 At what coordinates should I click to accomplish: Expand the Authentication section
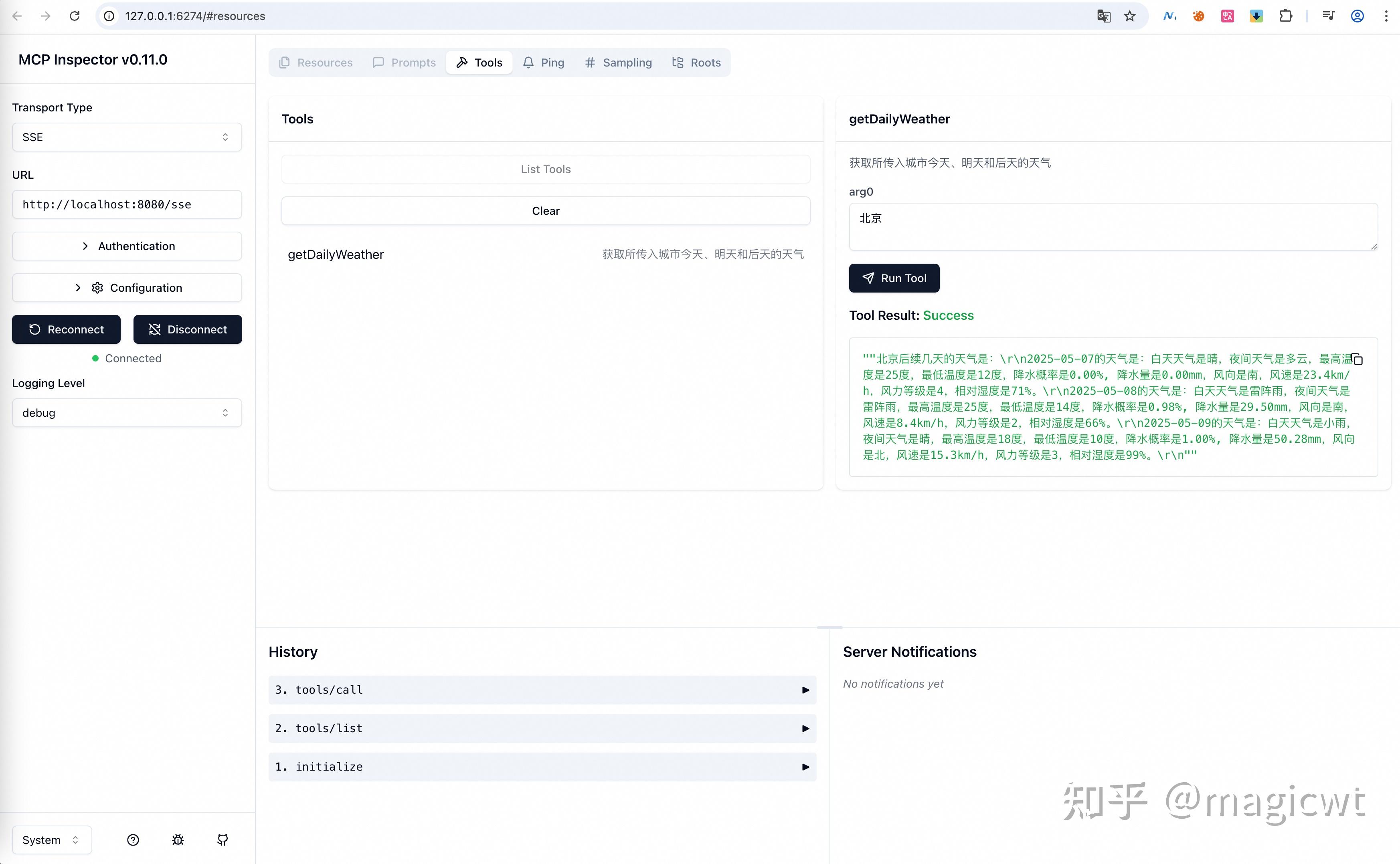coord(126,246)
